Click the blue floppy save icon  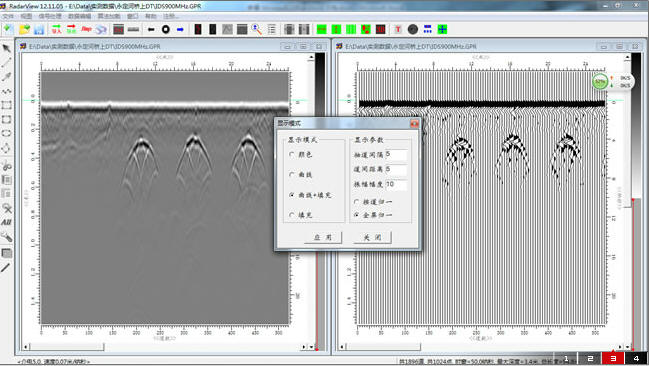point(39,29)
